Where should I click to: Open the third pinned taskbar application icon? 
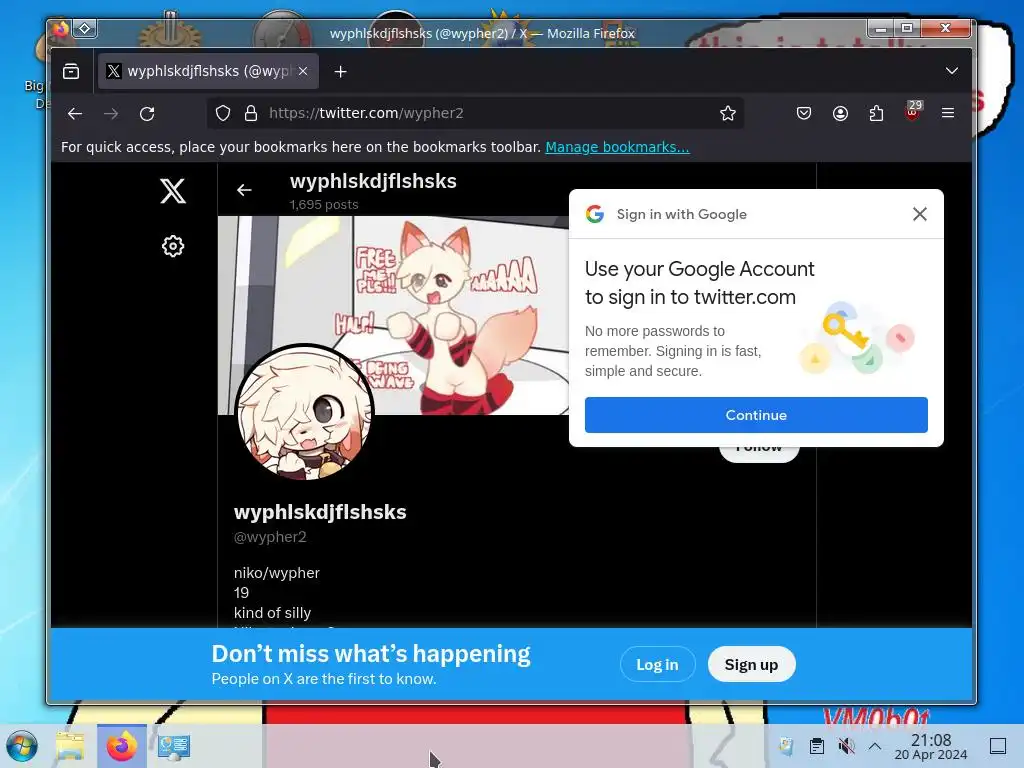coord(174,746)
